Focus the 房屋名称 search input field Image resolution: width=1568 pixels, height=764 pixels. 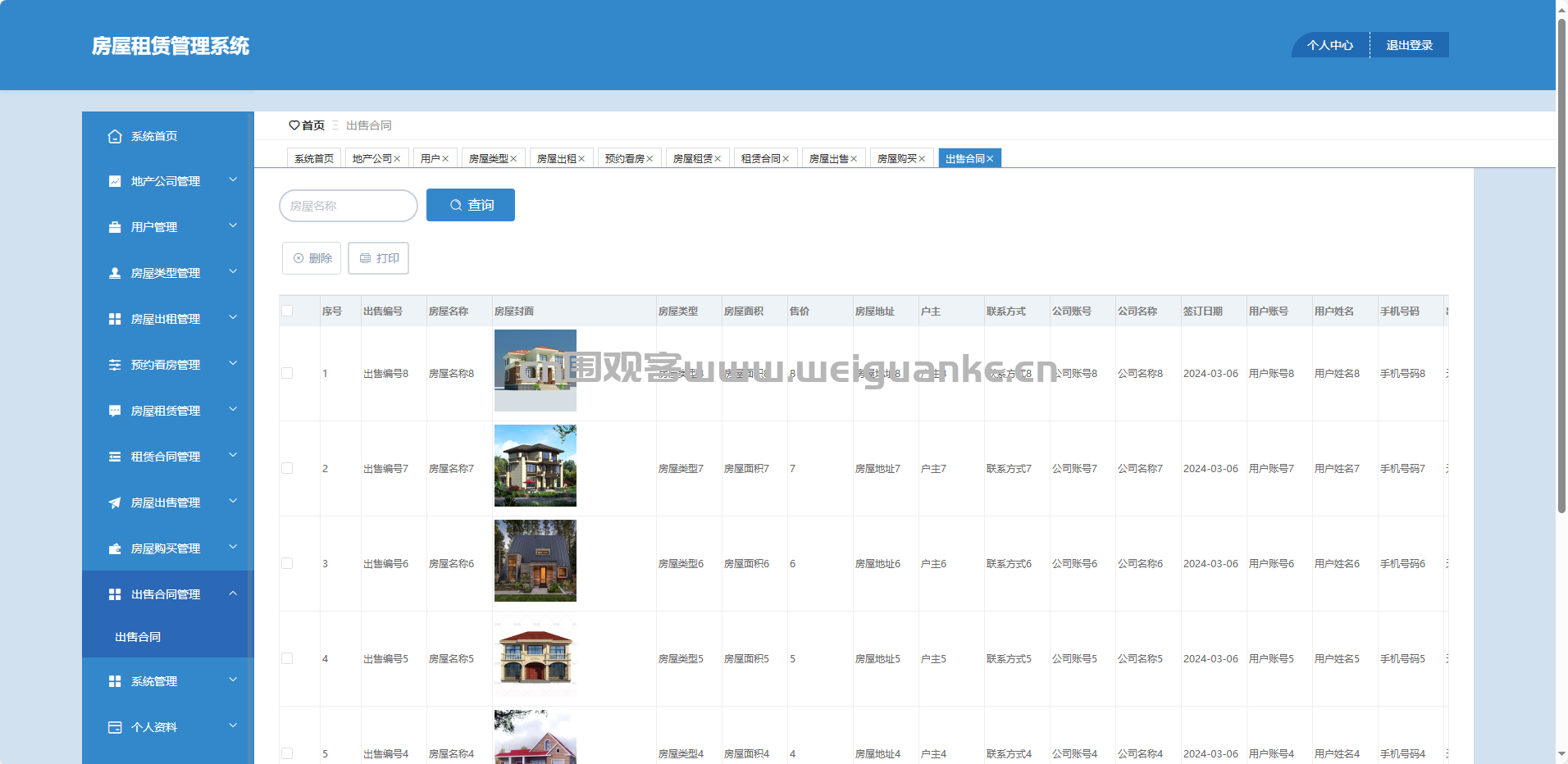(x=349, y=206)
